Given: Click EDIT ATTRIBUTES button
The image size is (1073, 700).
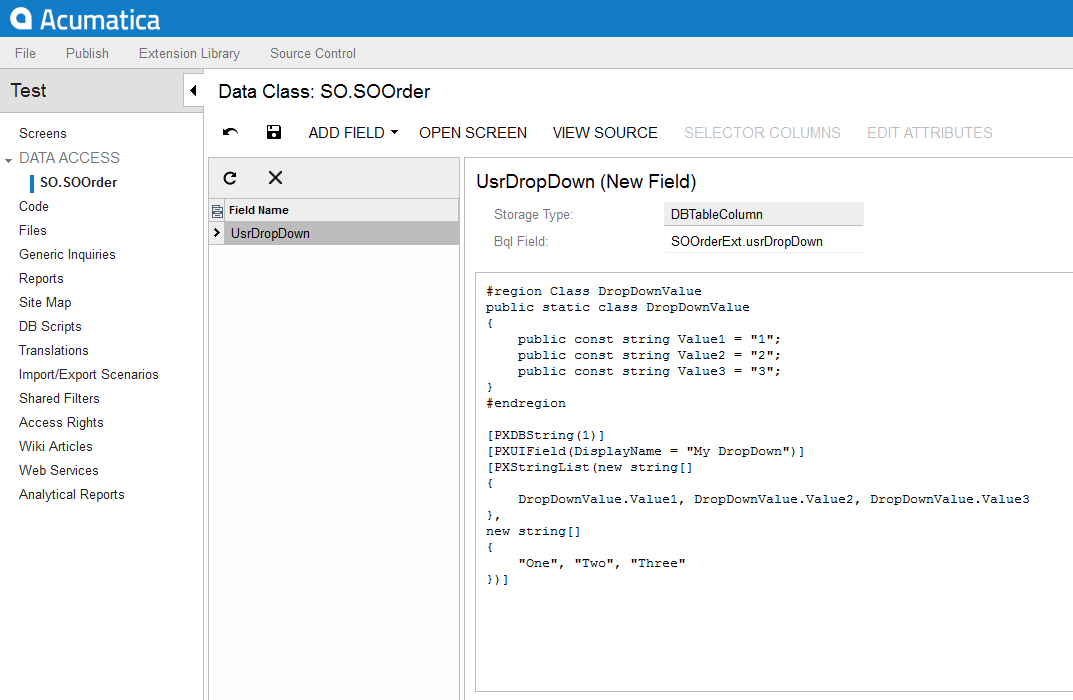Looking at the screenshot, I should click(929, 133).
